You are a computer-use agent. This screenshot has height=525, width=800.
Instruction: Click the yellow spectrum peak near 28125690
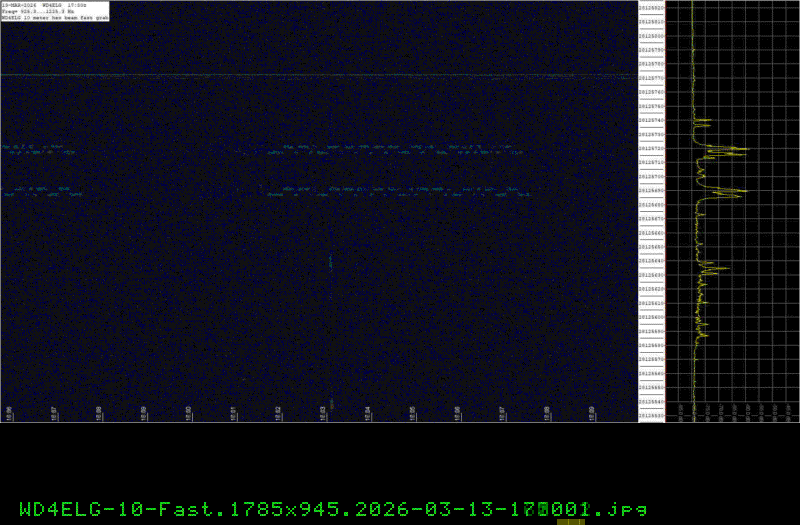(742, 190)
